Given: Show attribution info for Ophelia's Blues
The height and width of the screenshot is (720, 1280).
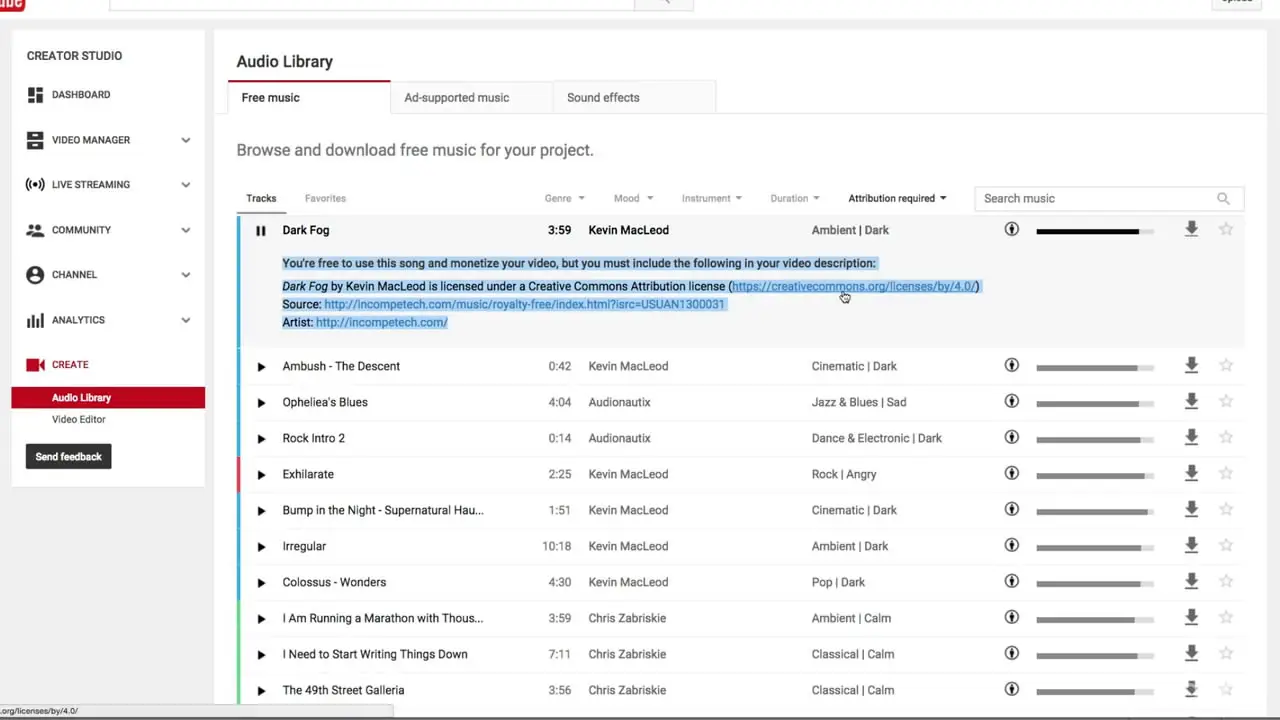Looking at the screenshot, I should (x=1011, y=402).
